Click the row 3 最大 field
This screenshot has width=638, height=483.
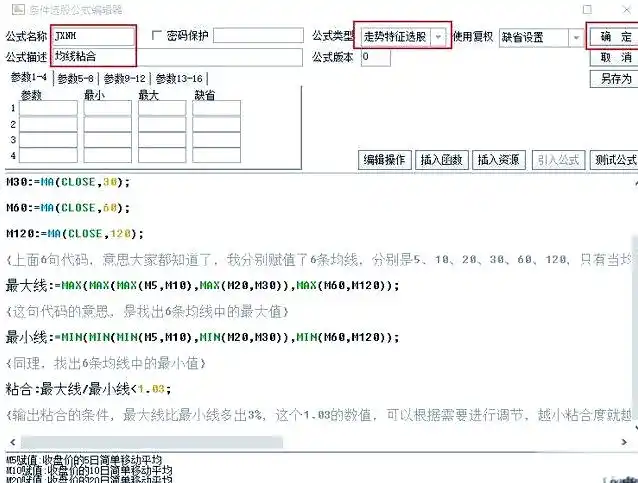(x=162, y=140)
